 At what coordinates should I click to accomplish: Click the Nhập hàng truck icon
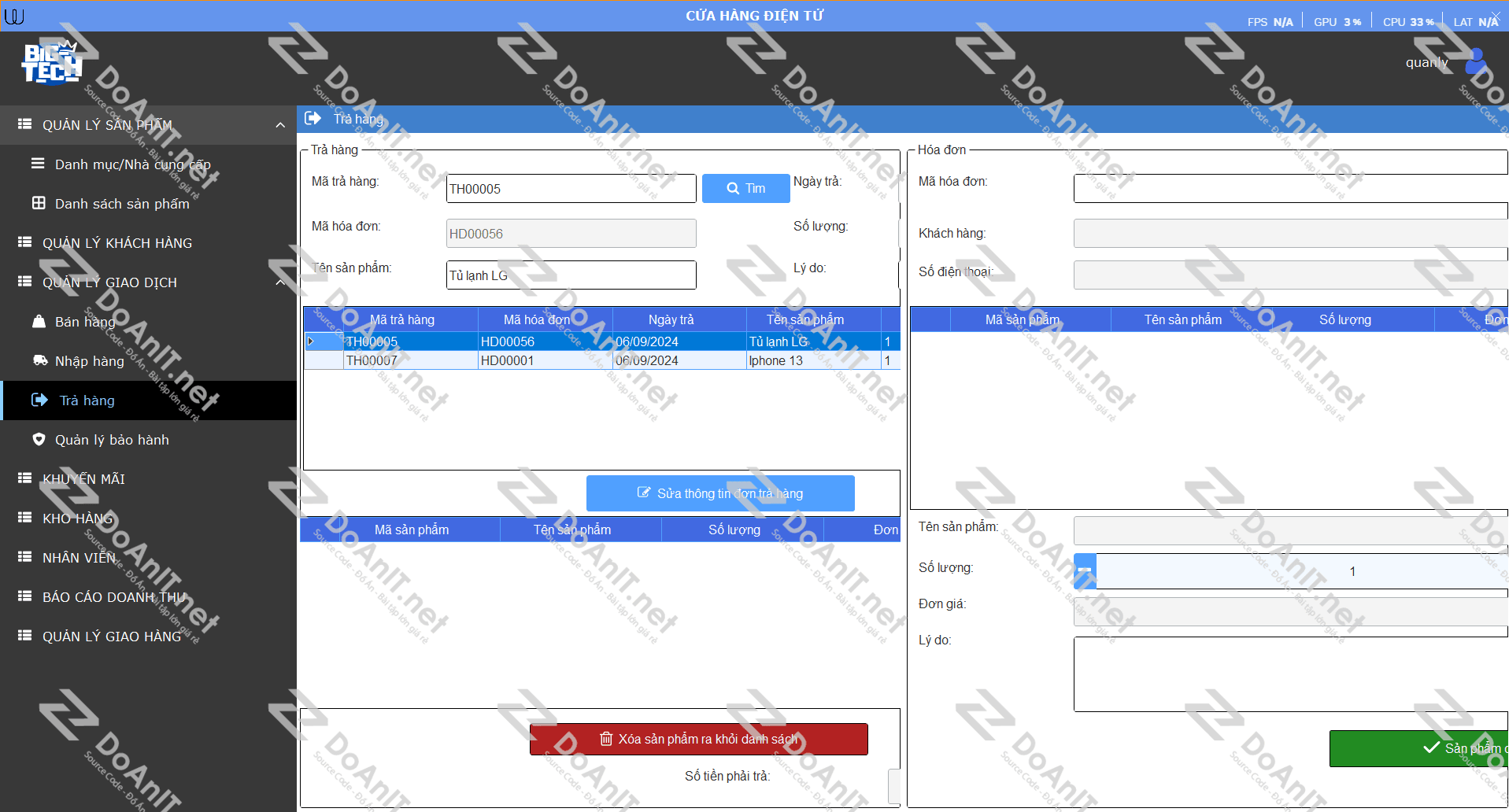pos(39,361)
